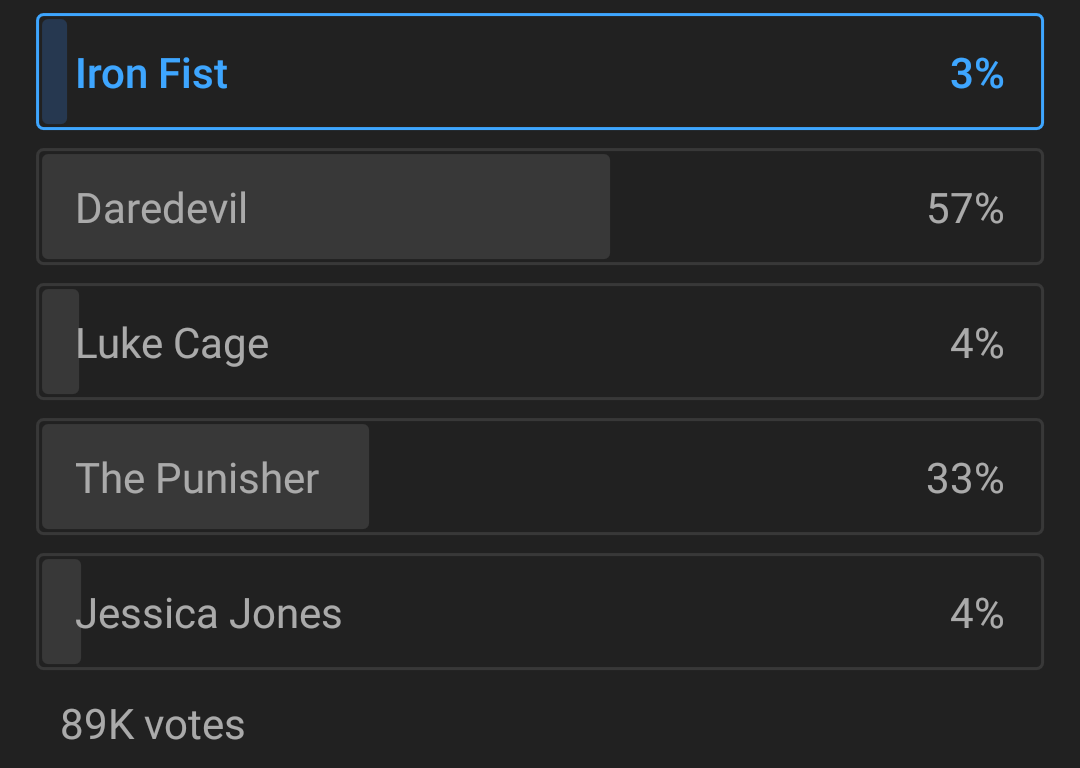1080x768 pixels.
Task: Click the blue Iron Fist result bar
Action: pos(55,72)
